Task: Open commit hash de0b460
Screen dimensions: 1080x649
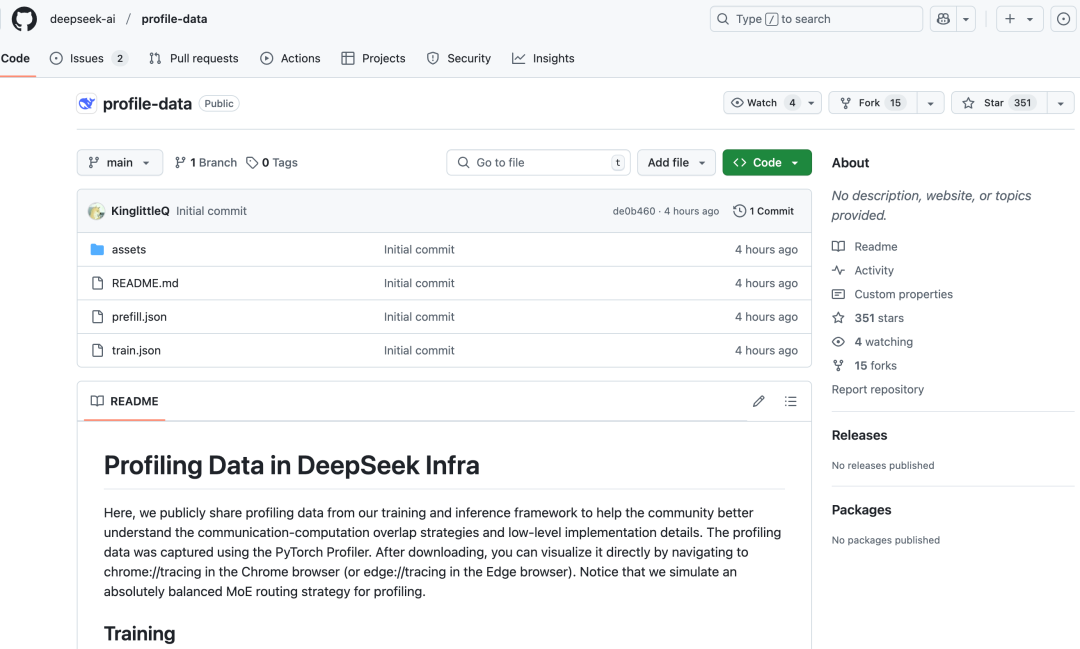Action: tap(634, 211)
